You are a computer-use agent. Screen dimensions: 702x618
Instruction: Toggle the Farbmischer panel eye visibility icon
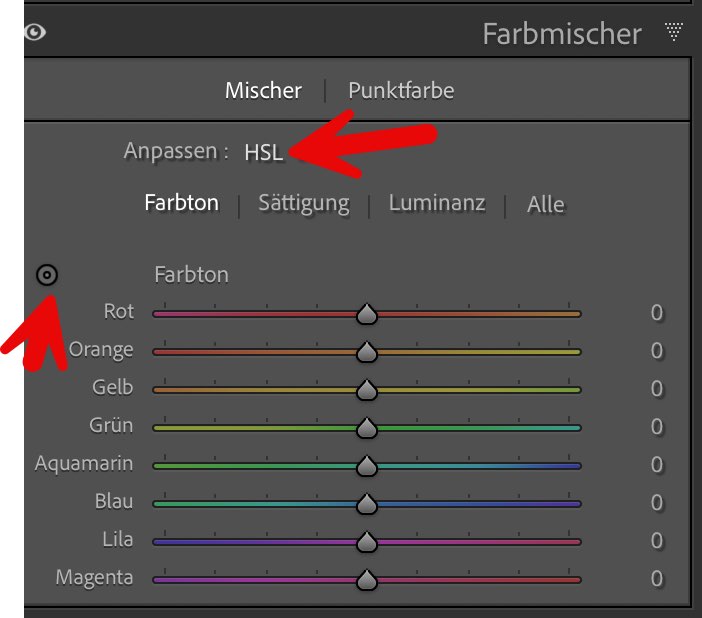pos(35,32)
